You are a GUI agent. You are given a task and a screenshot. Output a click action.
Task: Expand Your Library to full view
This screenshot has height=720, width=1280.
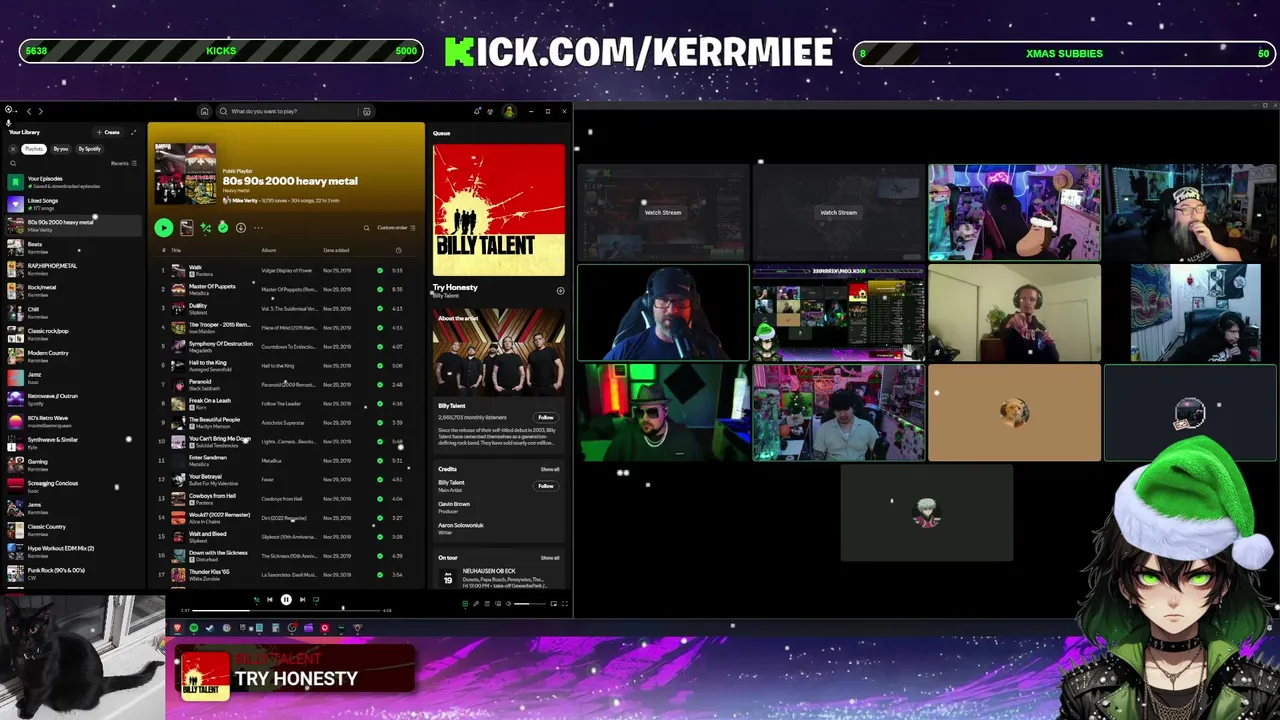[134, 132]
